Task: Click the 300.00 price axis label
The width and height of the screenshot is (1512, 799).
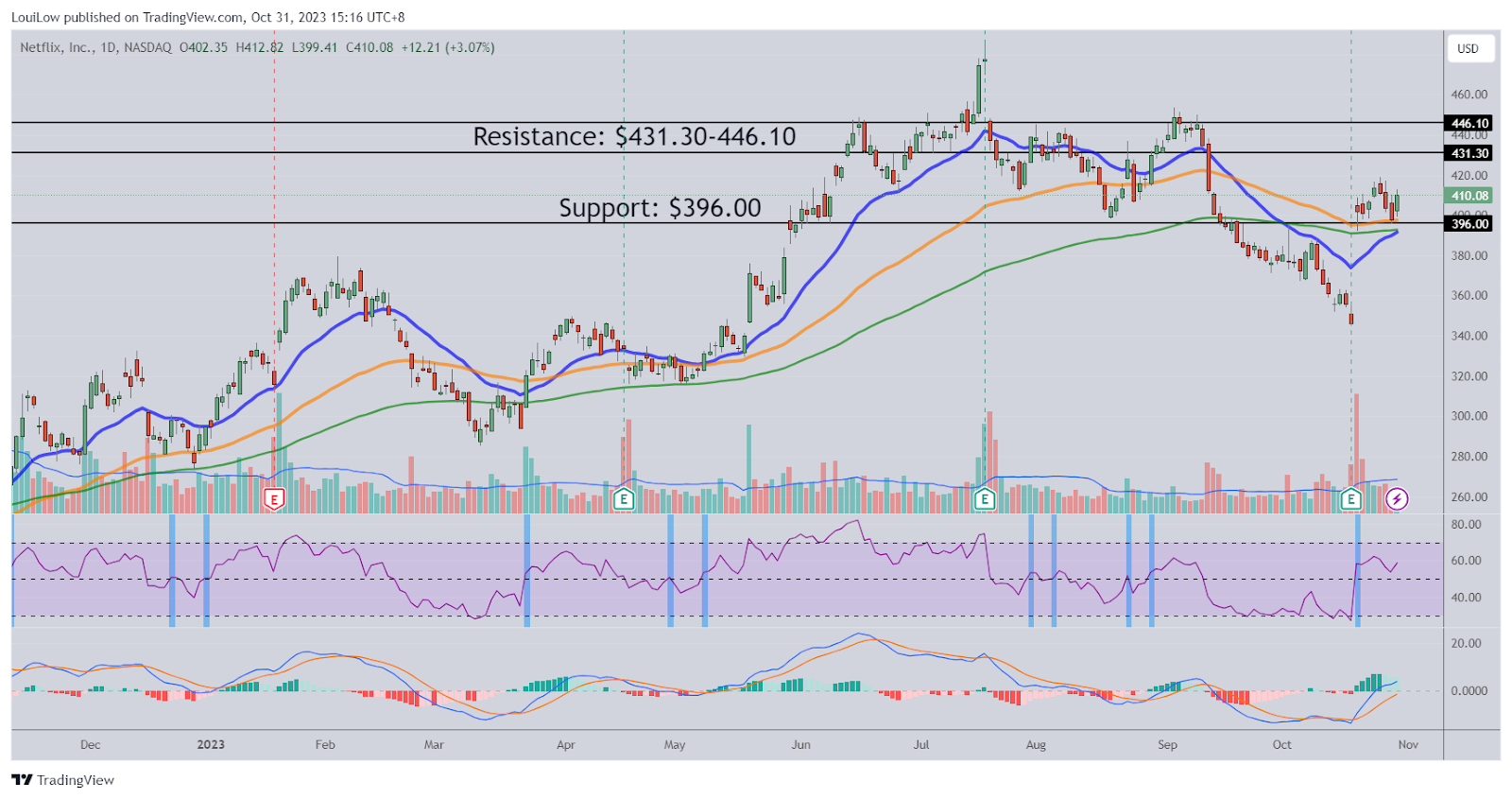Action: (x=1469, y=416)
